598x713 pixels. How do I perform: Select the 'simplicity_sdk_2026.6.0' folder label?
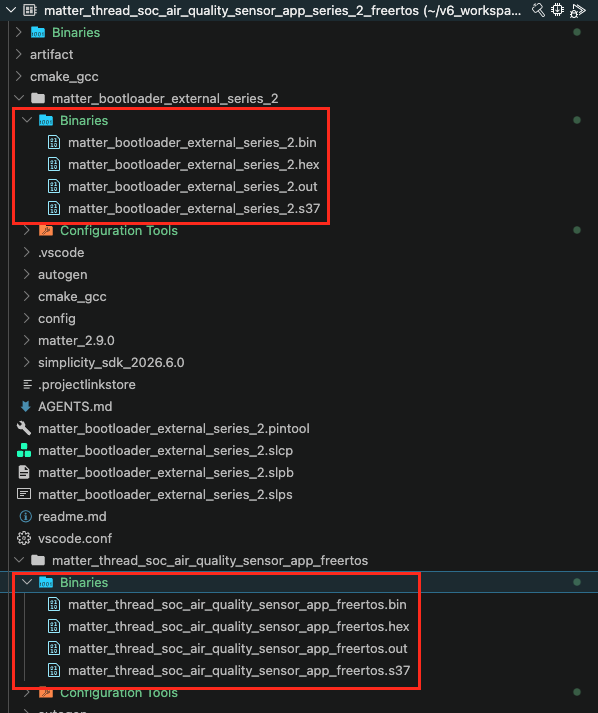pos(111,363)
